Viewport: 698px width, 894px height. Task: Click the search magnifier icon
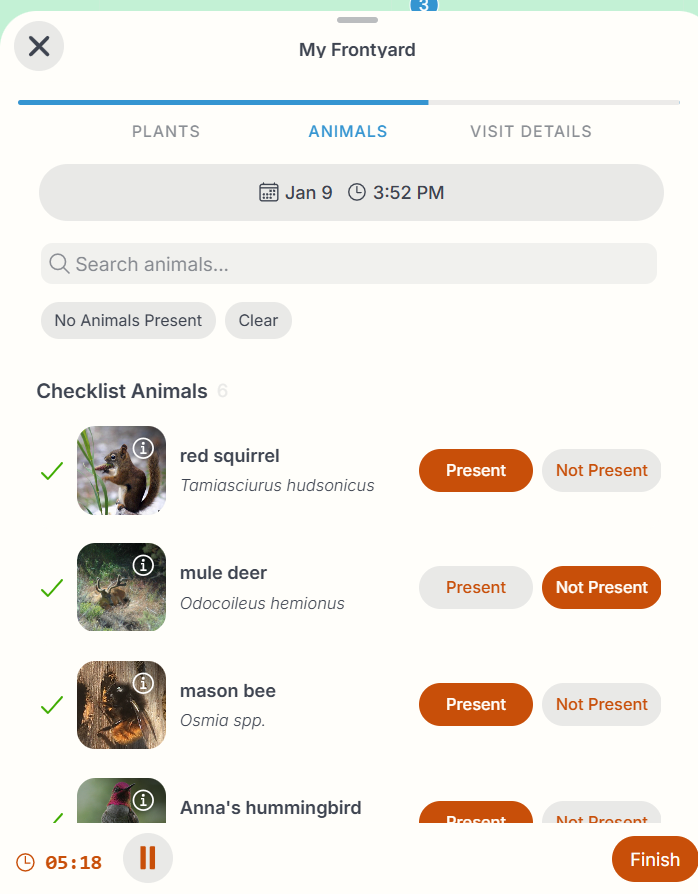point(59,264)
